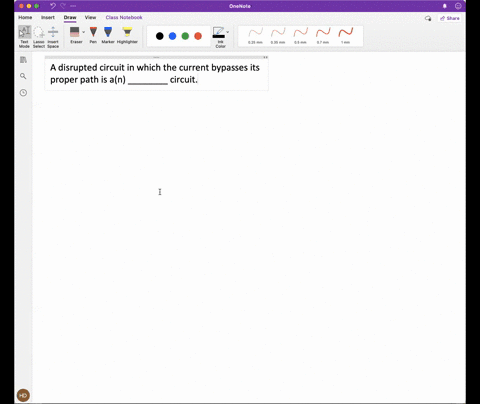
Task: Select the blue Marker tool
Action: coord(108,35)
